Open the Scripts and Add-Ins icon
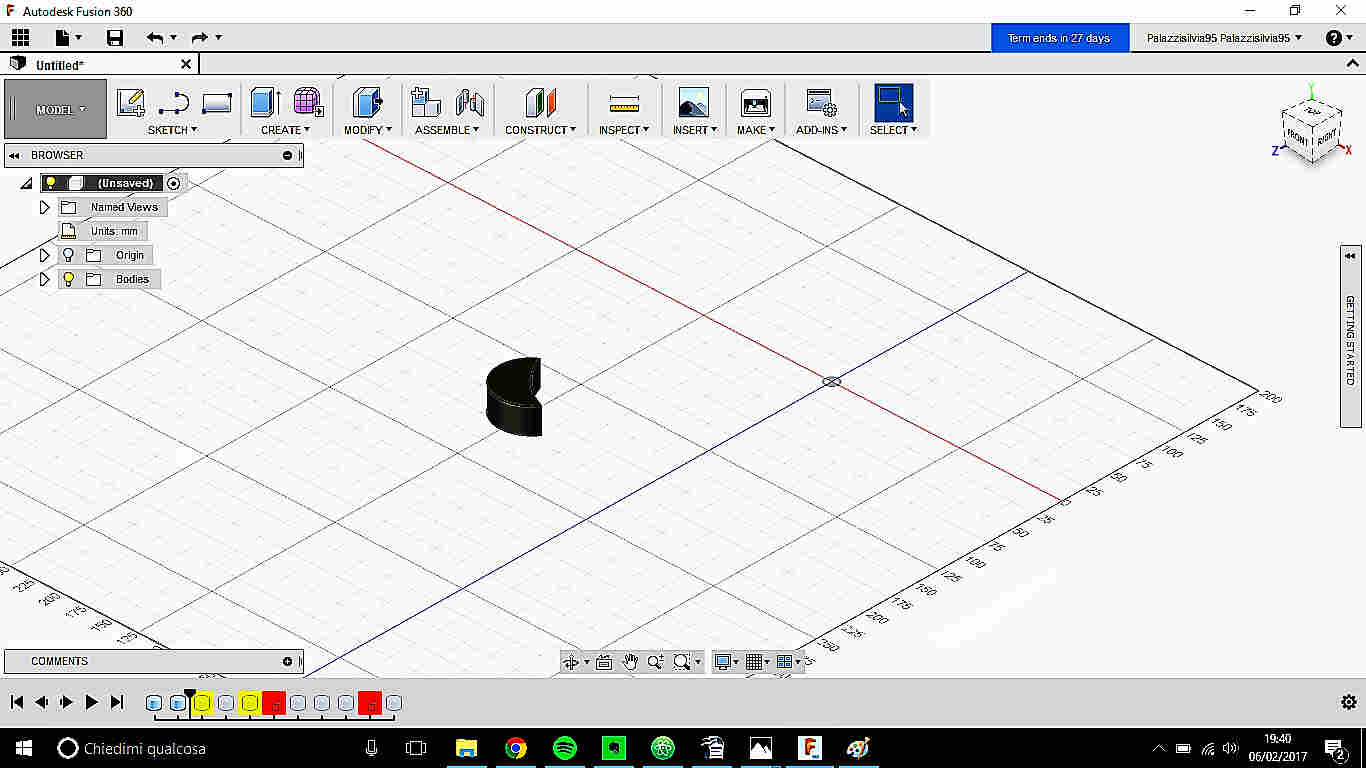The image size is (1366, 768). (x=821, y=102)
